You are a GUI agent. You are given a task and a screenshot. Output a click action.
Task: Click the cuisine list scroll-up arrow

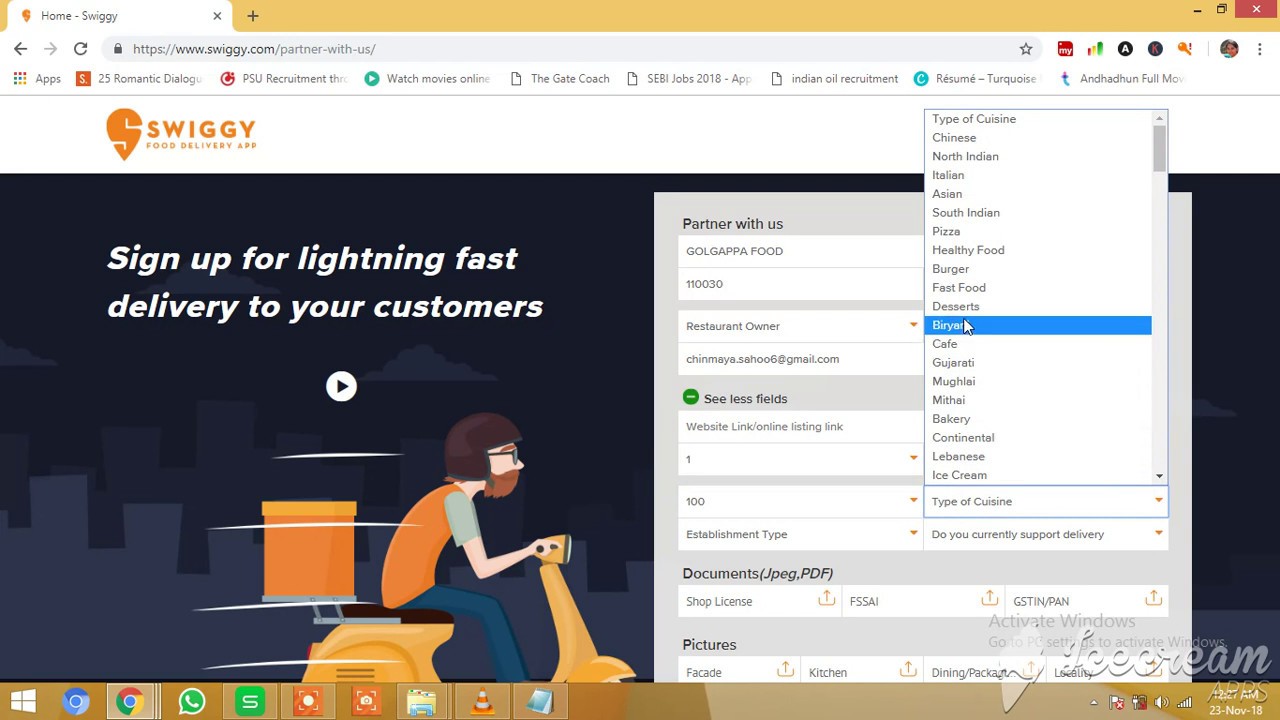1159,118
